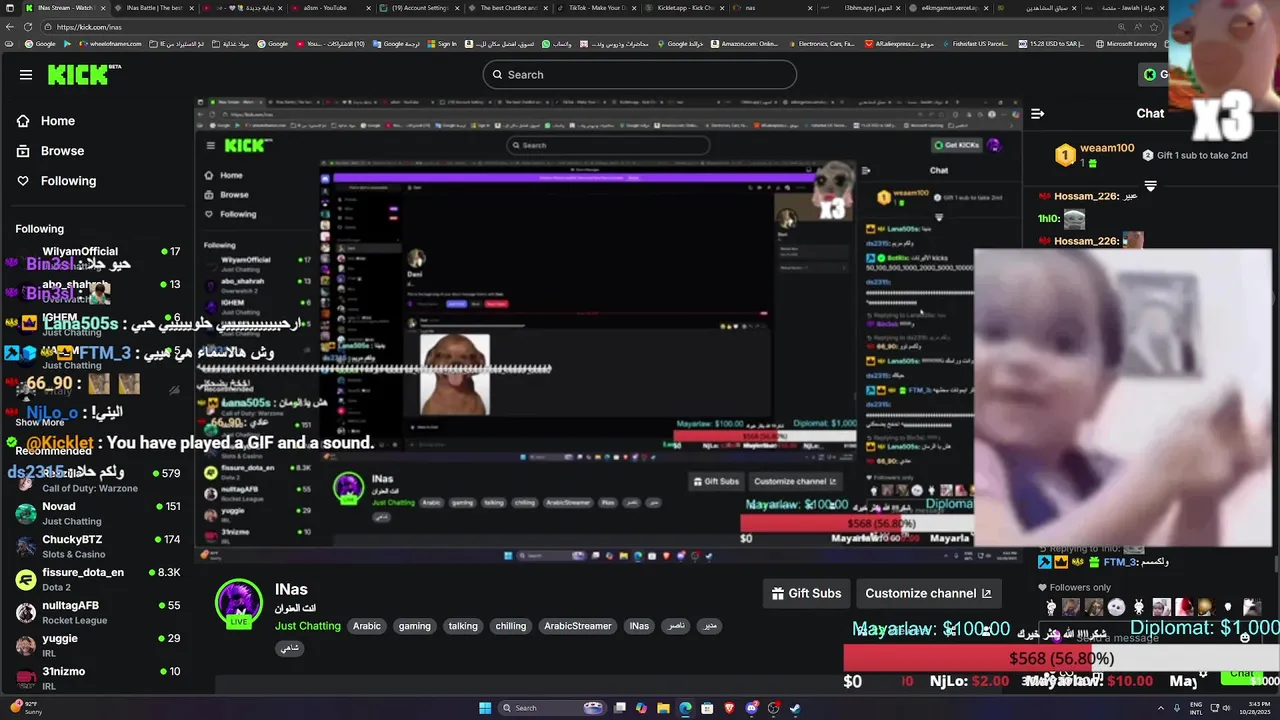Expand the Show More following list
Screen dimensions: 1280x720
(40, 422)
